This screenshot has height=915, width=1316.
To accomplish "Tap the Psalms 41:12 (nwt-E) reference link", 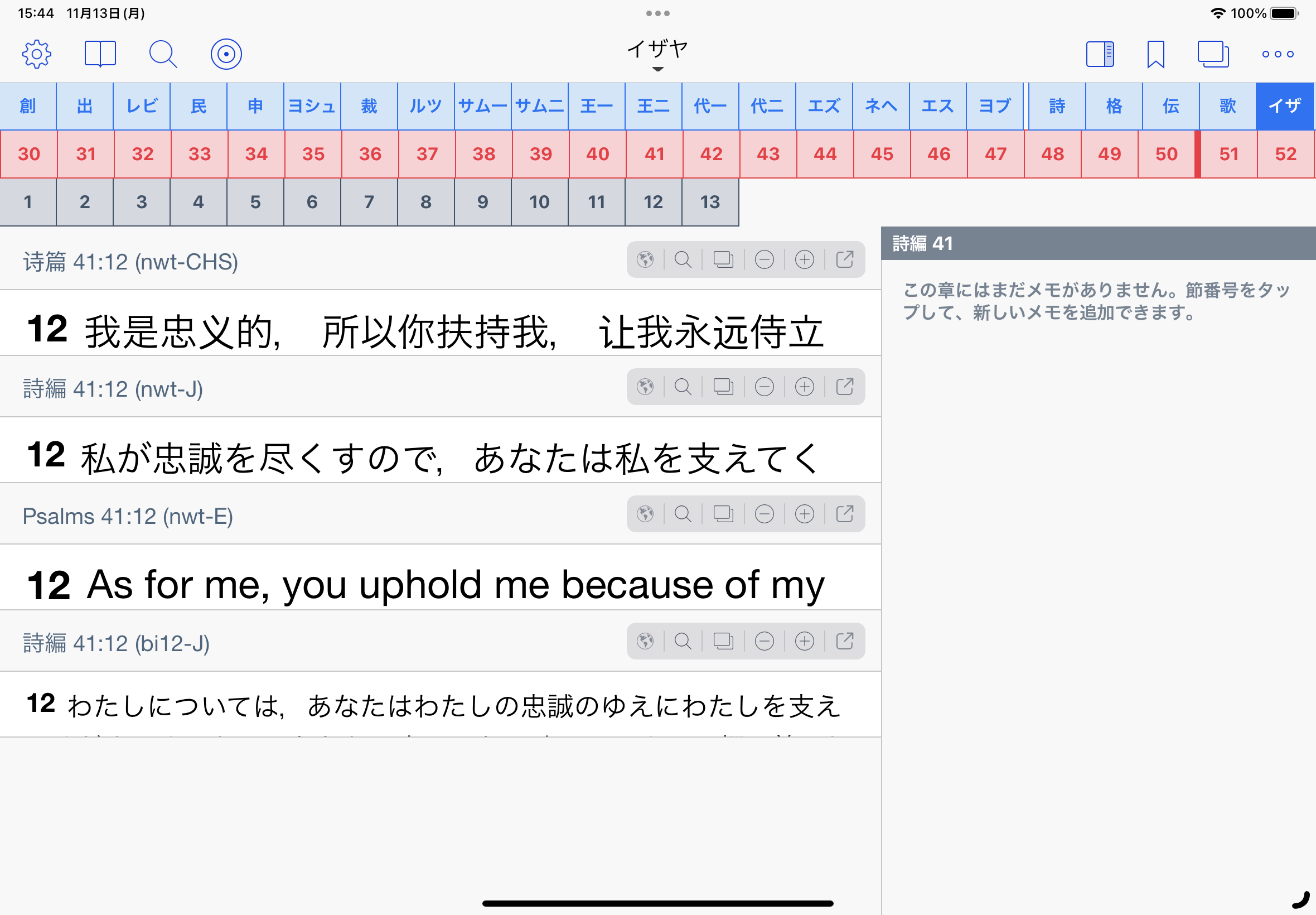I will coord(128,517).
